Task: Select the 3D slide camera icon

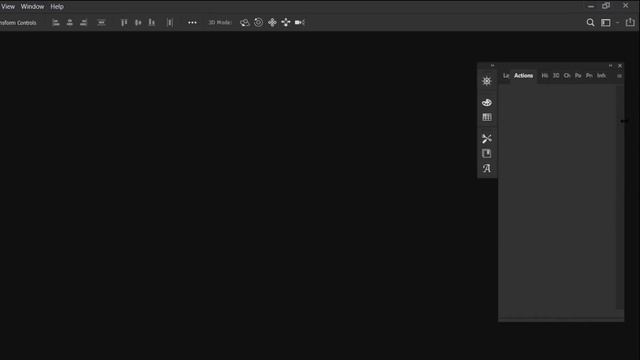Action: pos(286,22)
